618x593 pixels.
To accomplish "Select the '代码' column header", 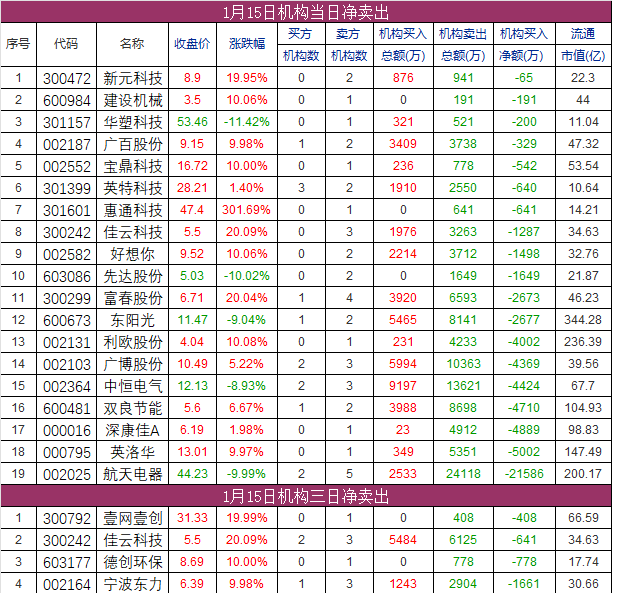I will coord(66,44).
